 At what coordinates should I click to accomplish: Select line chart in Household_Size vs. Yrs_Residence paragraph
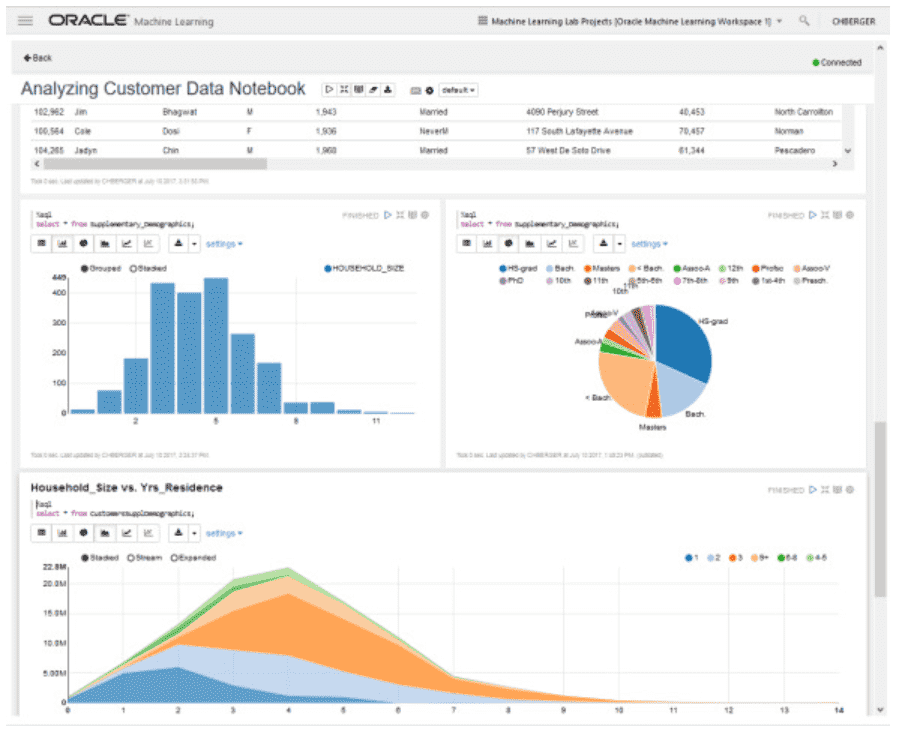127,533
